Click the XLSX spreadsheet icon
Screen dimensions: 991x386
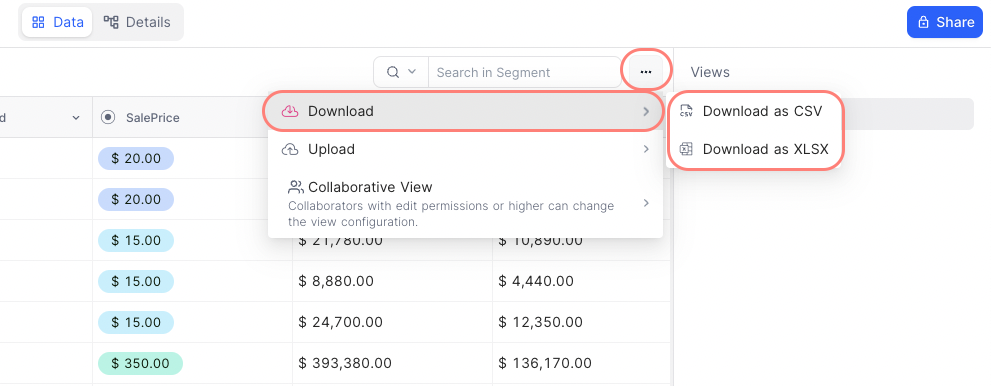pyautogui.click(x=686, y=149)
